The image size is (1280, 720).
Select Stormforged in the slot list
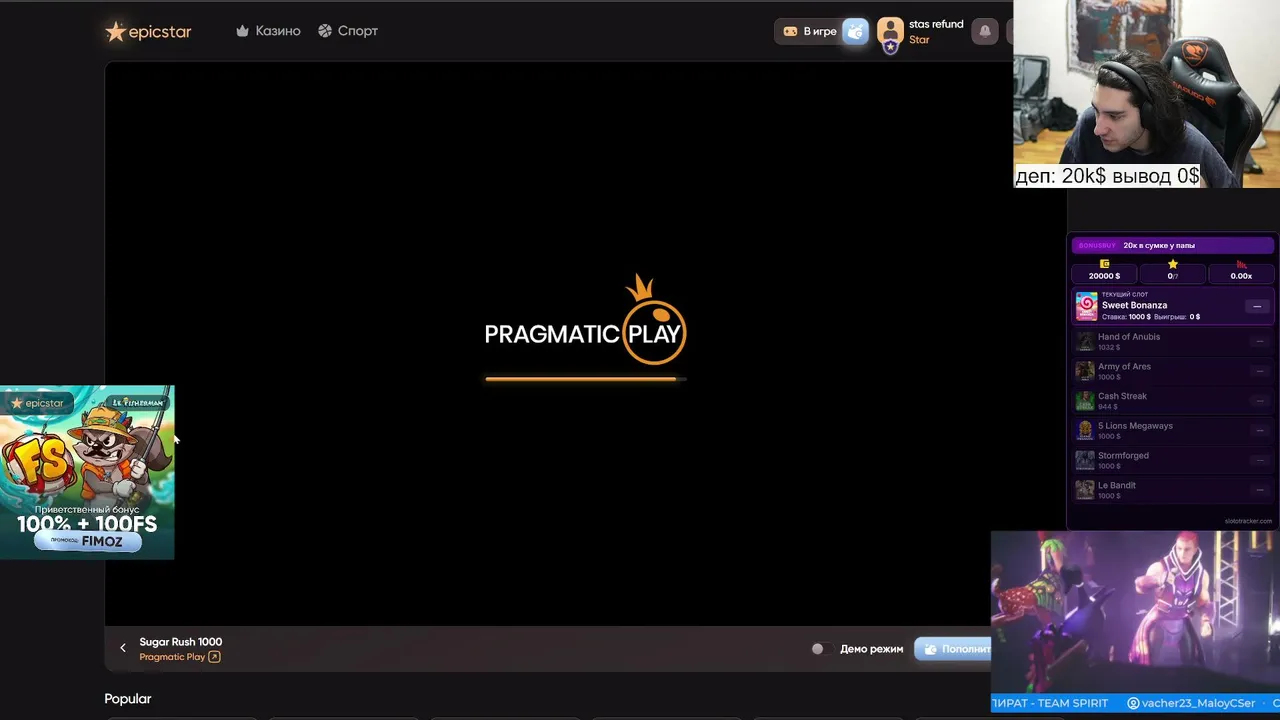pos(1172,460)
